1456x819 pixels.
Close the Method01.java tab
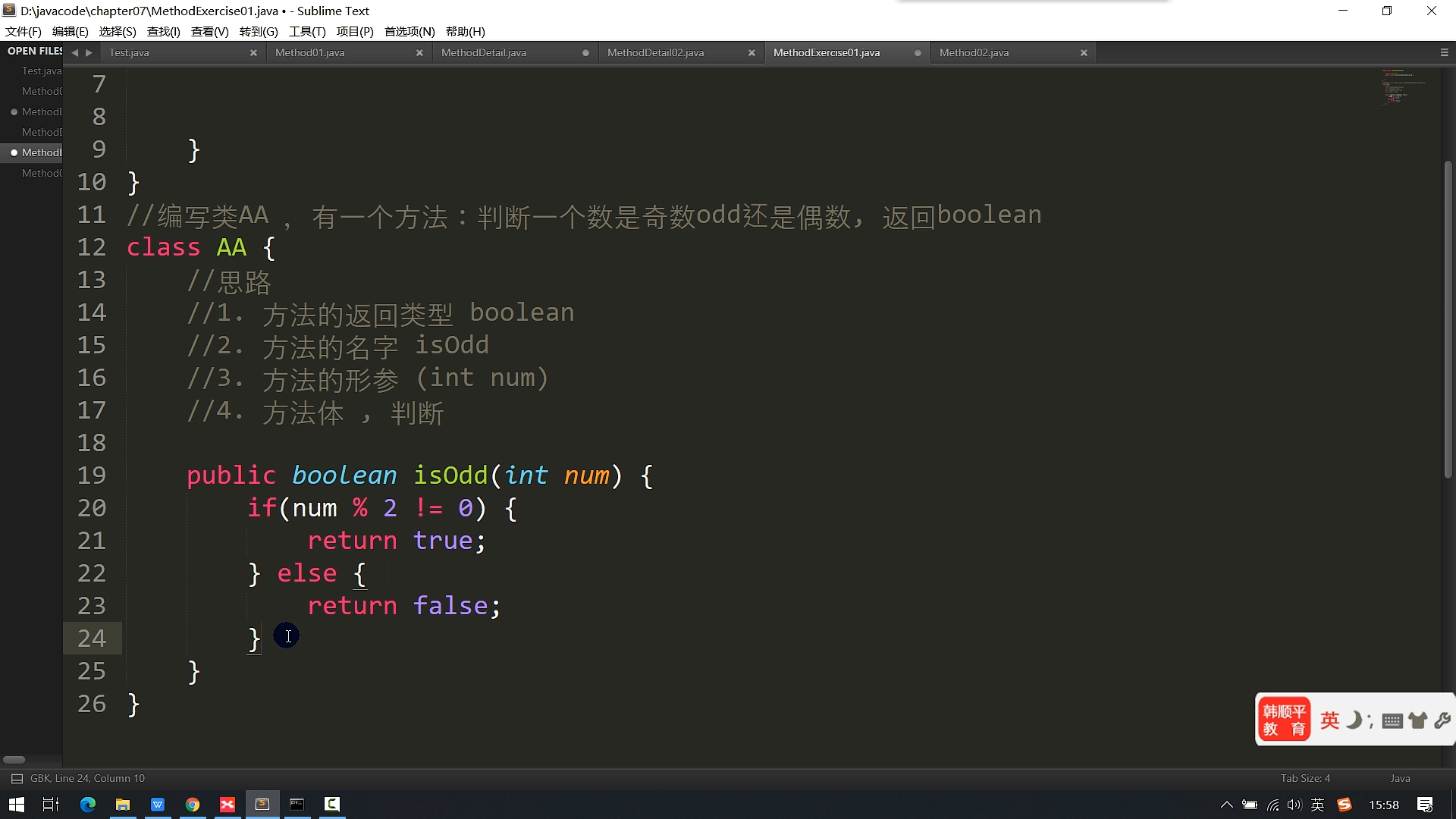click(419, 52)
